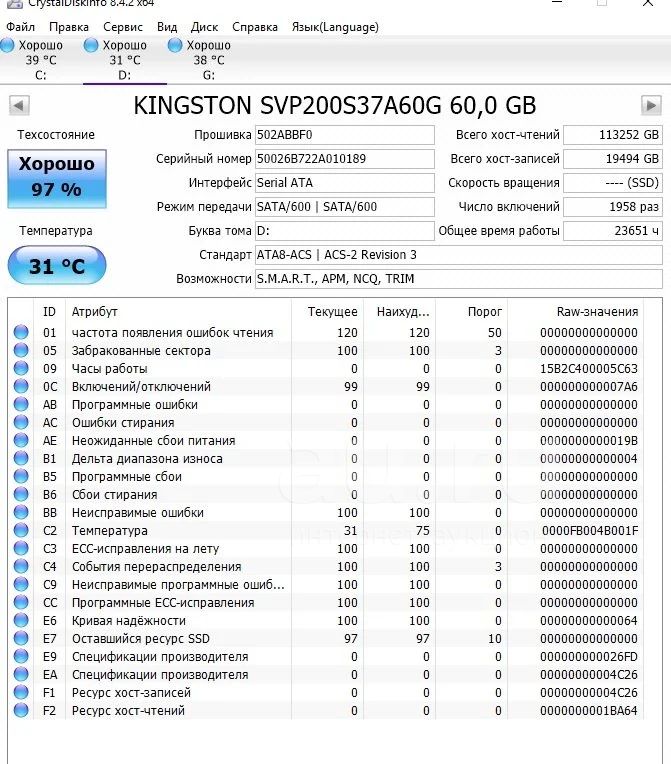
Task: Open the Файл menu
Action: pyautogui.click(x=20, y=27)
